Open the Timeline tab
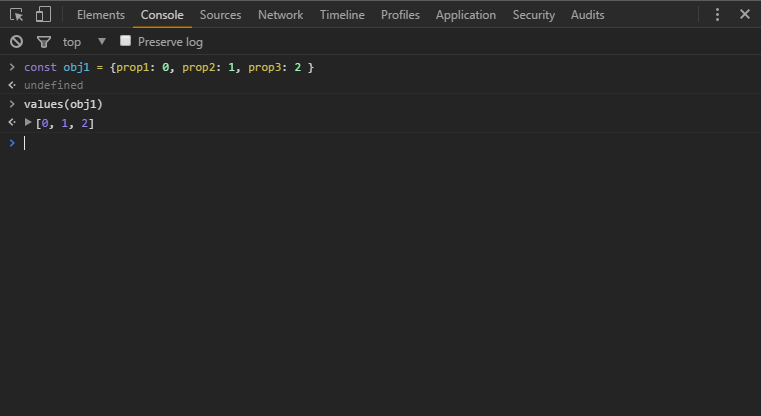The height and width of the screenshot is (416, 761). (x=342, y=15)
